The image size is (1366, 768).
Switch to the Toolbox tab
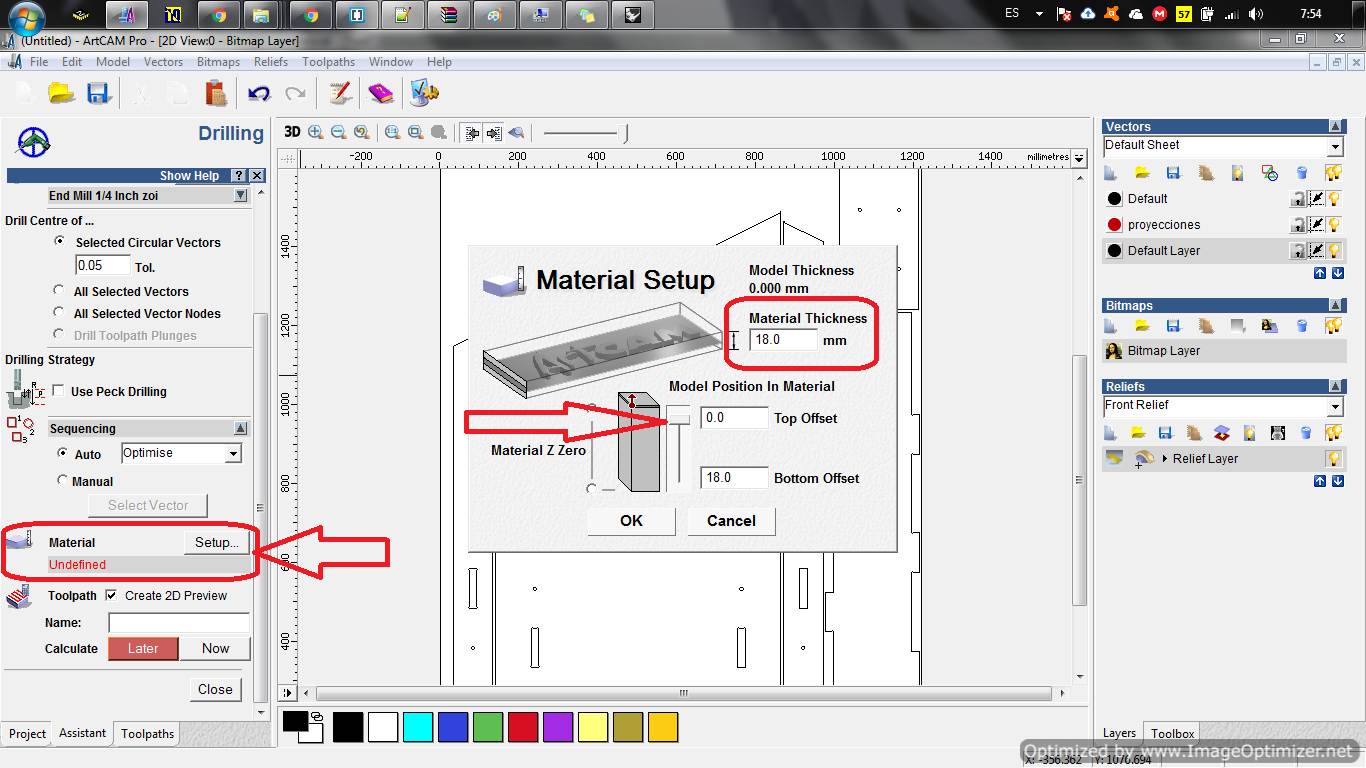click(1172, 734)
